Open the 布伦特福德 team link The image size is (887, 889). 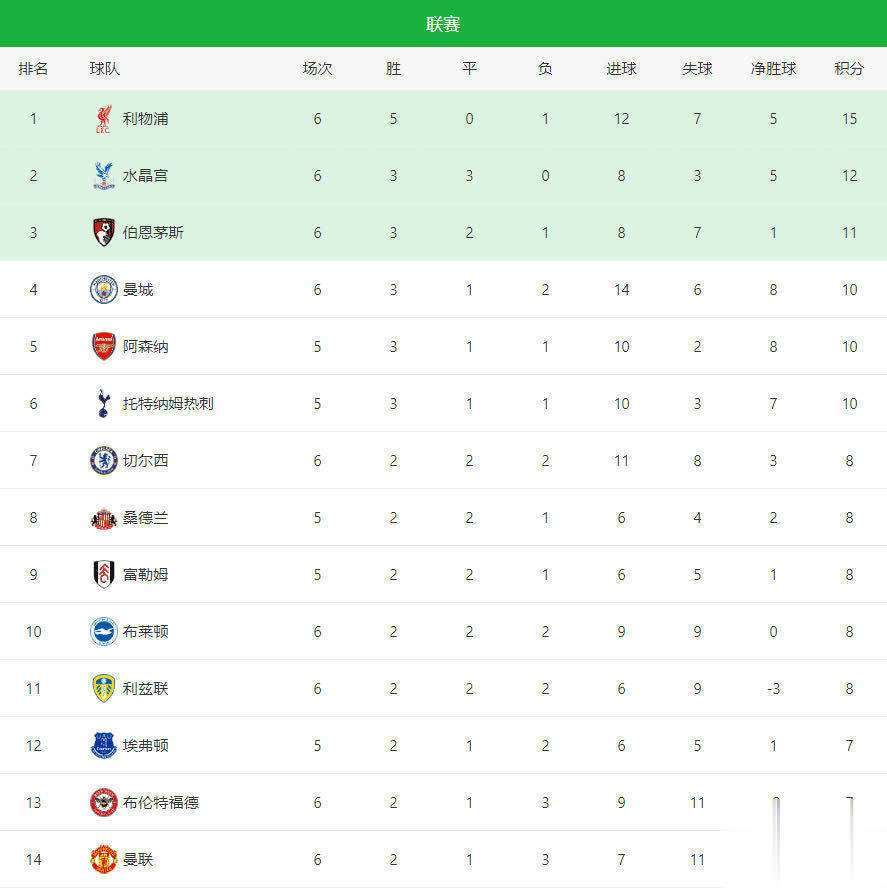[x=160, y=803]
